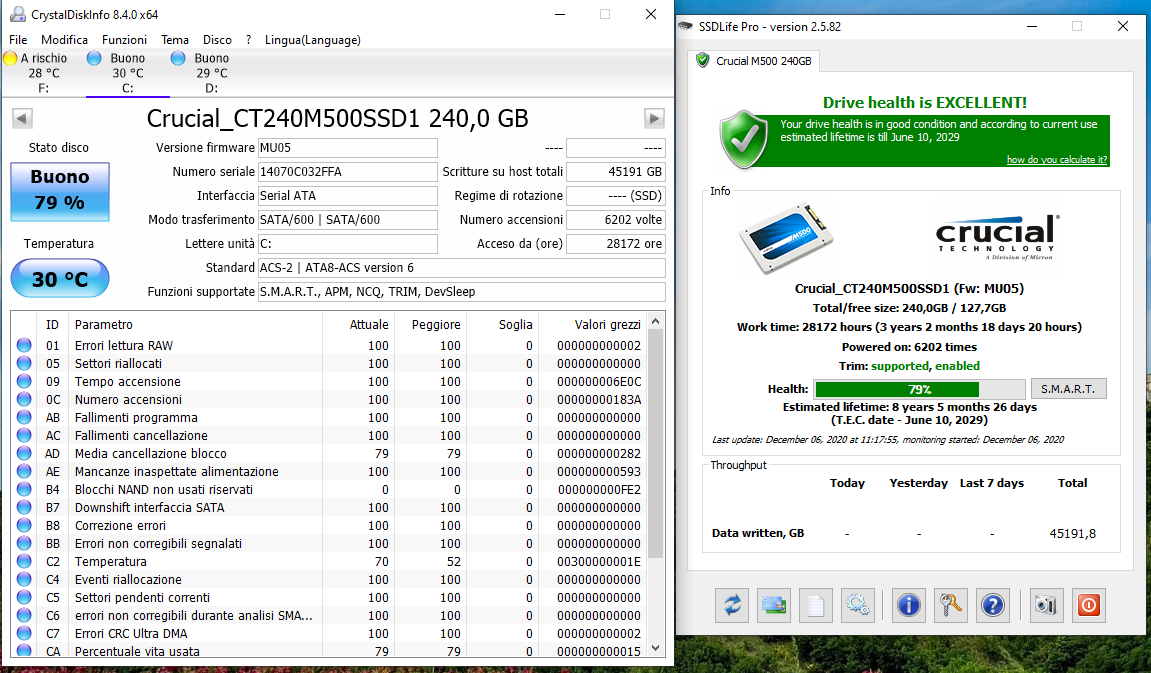The image size is (1151, 673).
Task: Open the File menu
Action: 18,40
